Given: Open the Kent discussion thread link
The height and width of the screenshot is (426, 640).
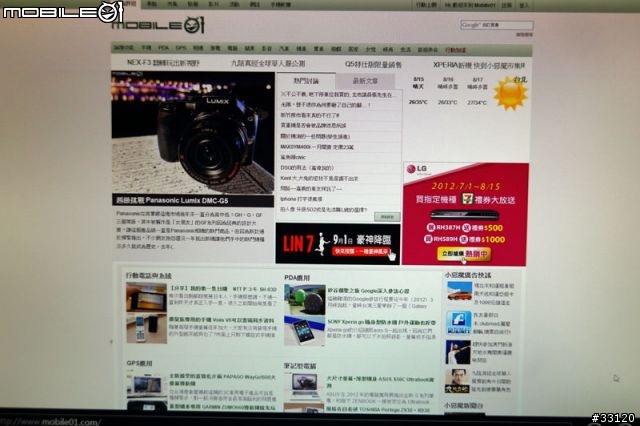Looking at the screenshot, I should (x=319, y=178).
